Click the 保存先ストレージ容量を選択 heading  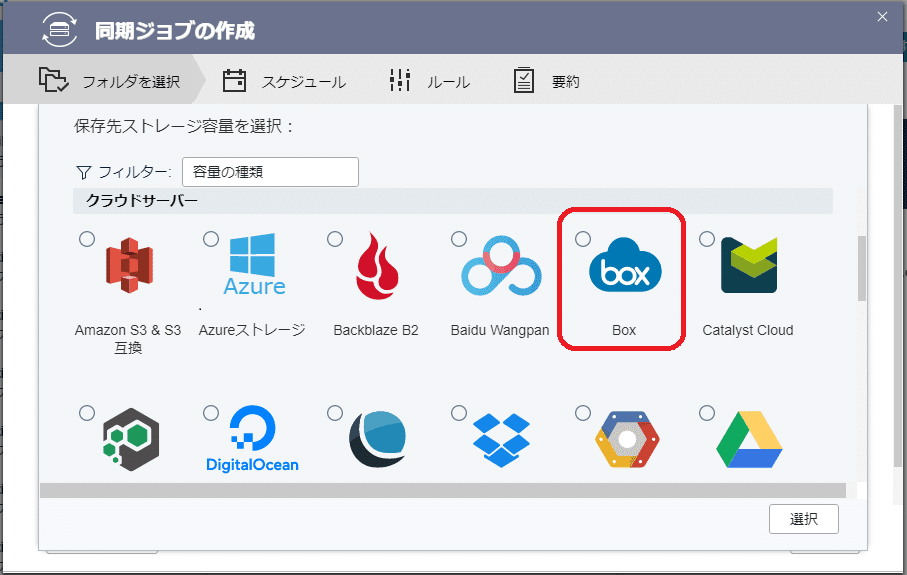tap(184, 126)
